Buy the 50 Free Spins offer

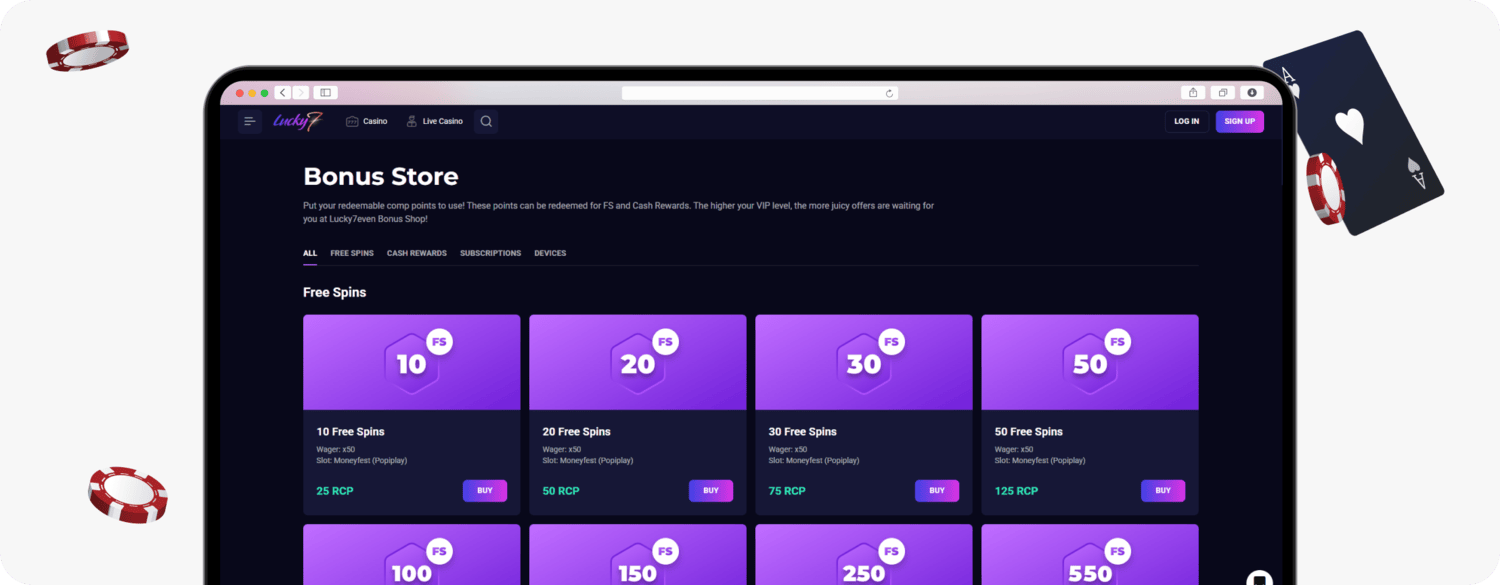[x=1163, y=491]
